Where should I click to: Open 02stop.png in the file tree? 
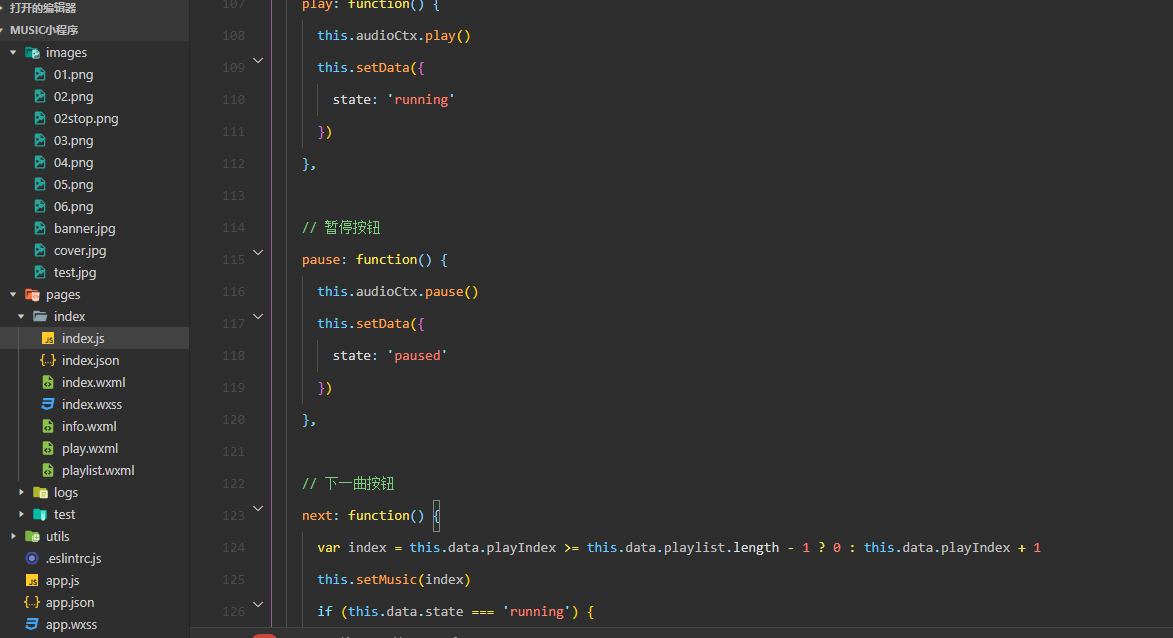coord(86,119)
